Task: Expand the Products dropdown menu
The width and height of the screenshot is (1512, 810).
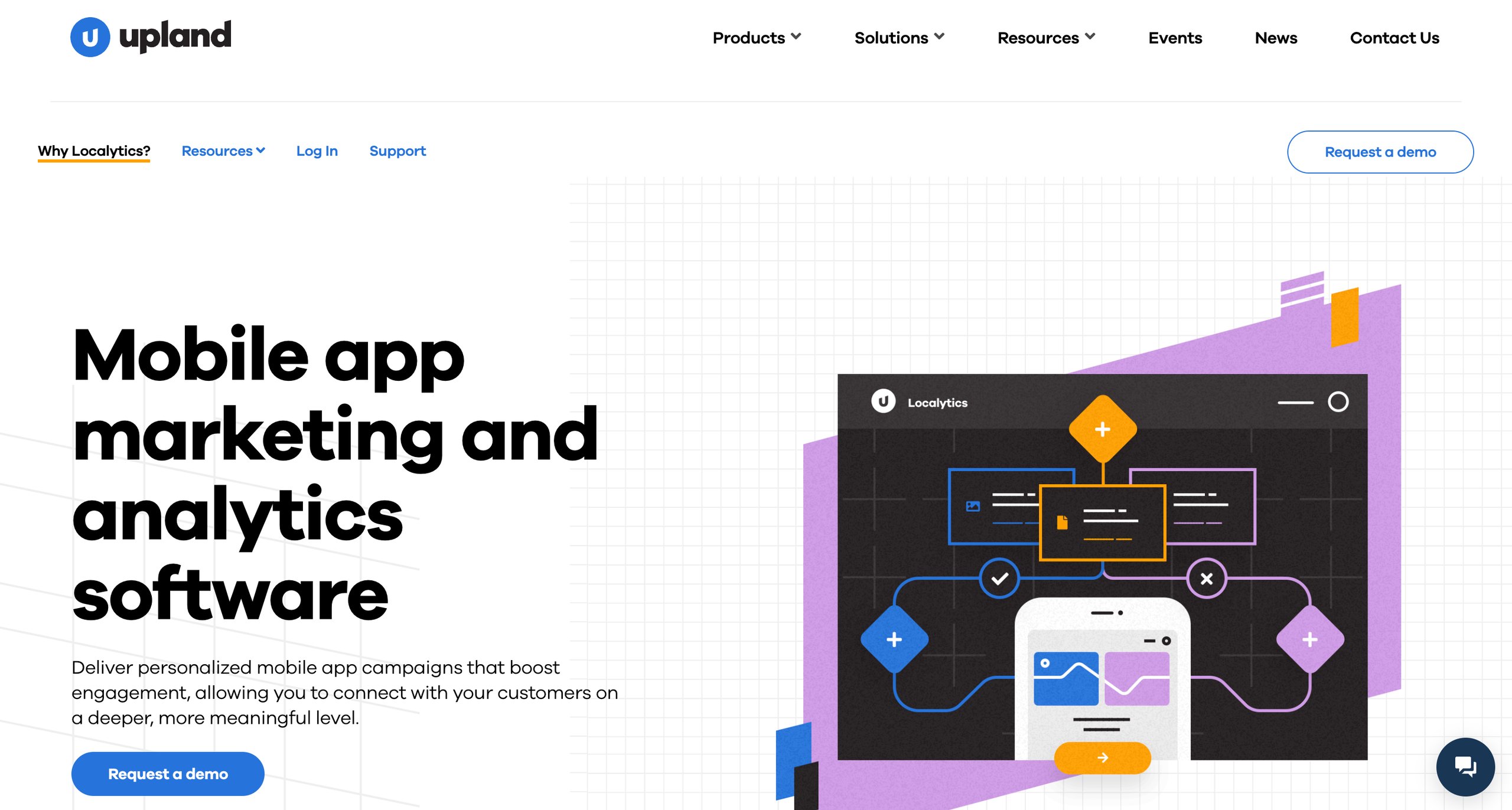Action: click(x=755, y=38)
